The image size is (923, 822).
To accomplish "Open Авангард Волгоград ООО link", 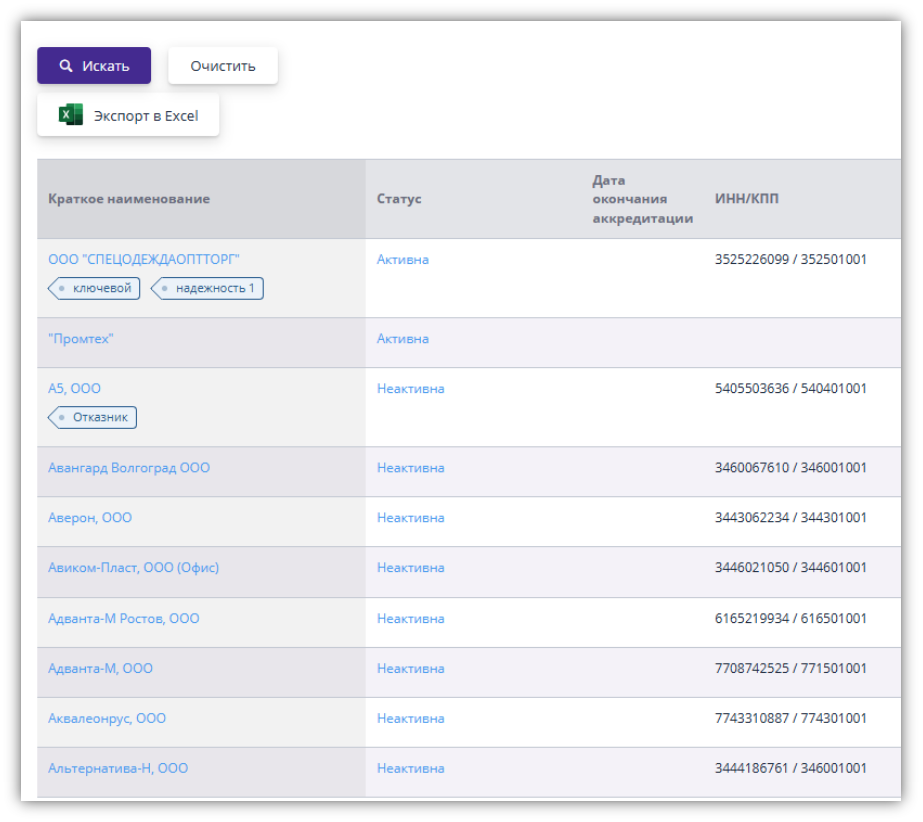I will point(129,468).
